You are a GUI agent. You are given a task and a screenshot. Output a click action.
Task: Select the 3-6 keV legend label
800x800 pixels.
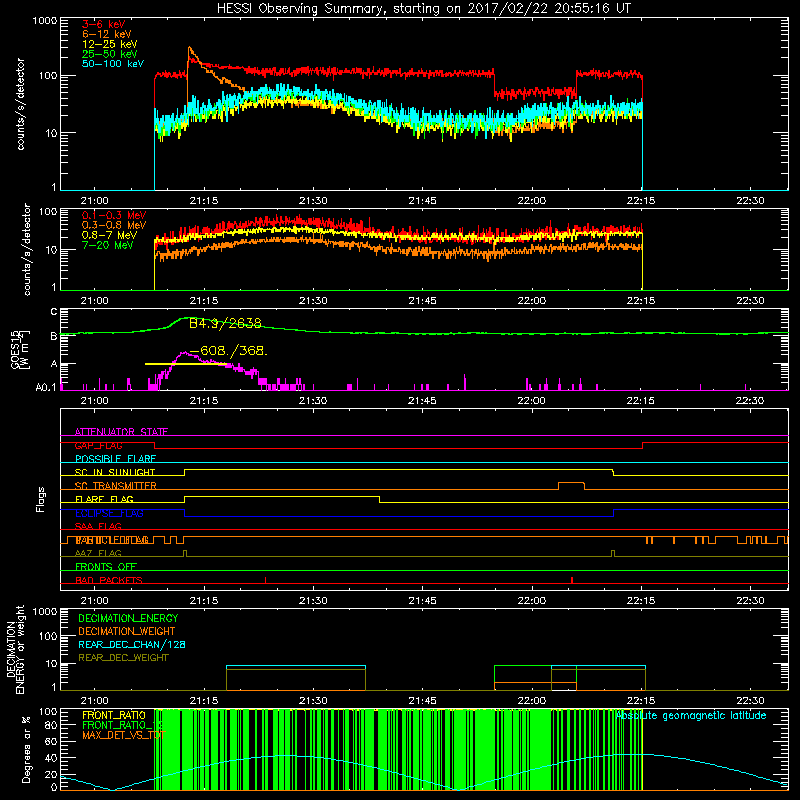tap(104, 24)
